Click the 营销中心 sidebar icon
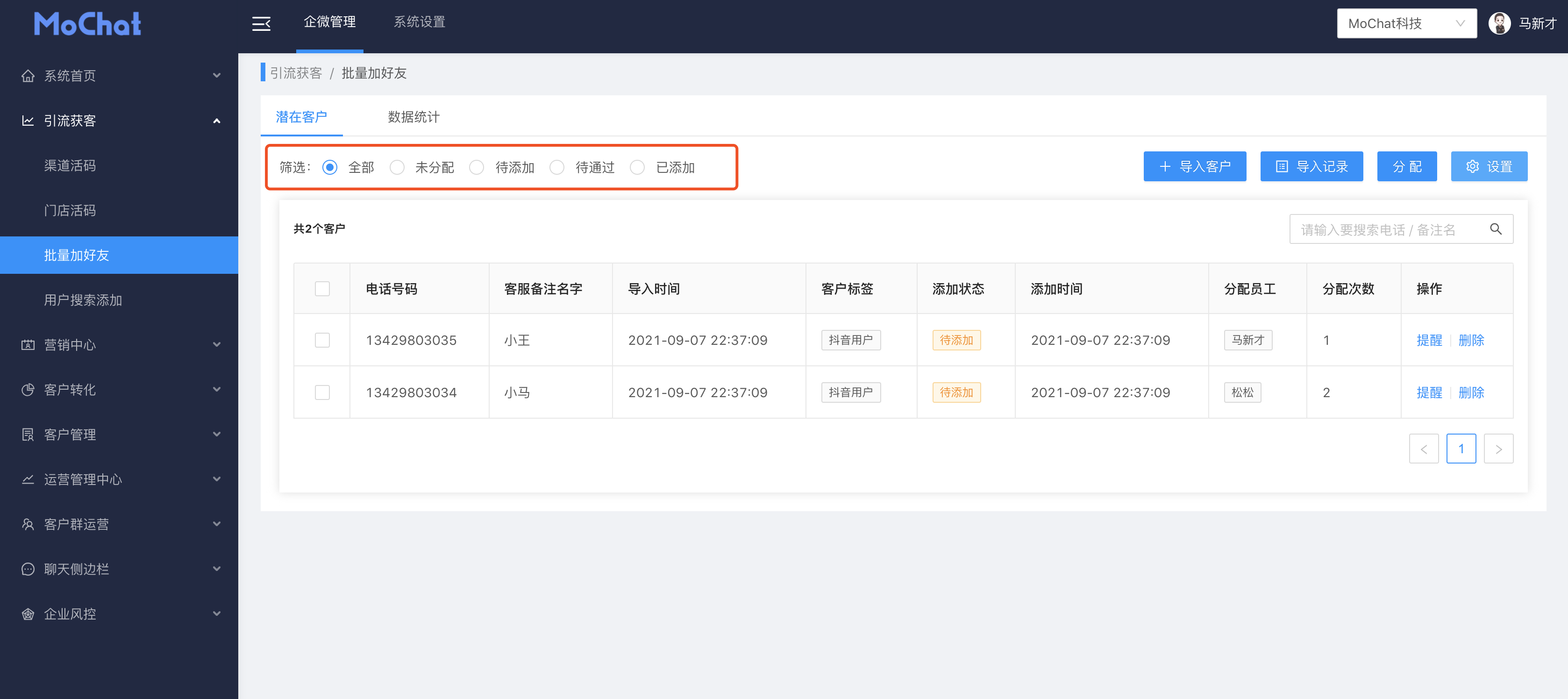Screen dimensions: 1568x699 (28, 345)
